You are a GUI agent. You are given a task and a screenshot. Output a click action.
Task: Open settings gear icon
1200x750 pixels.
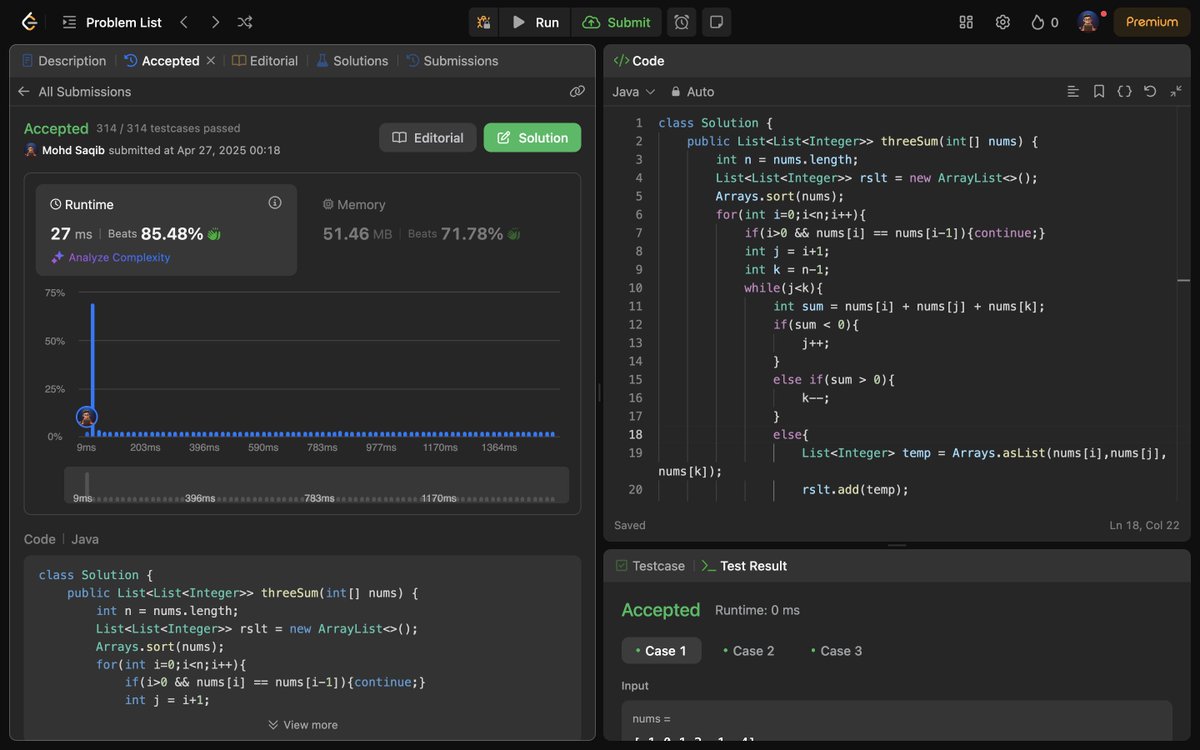click(x=1002, y=22)
